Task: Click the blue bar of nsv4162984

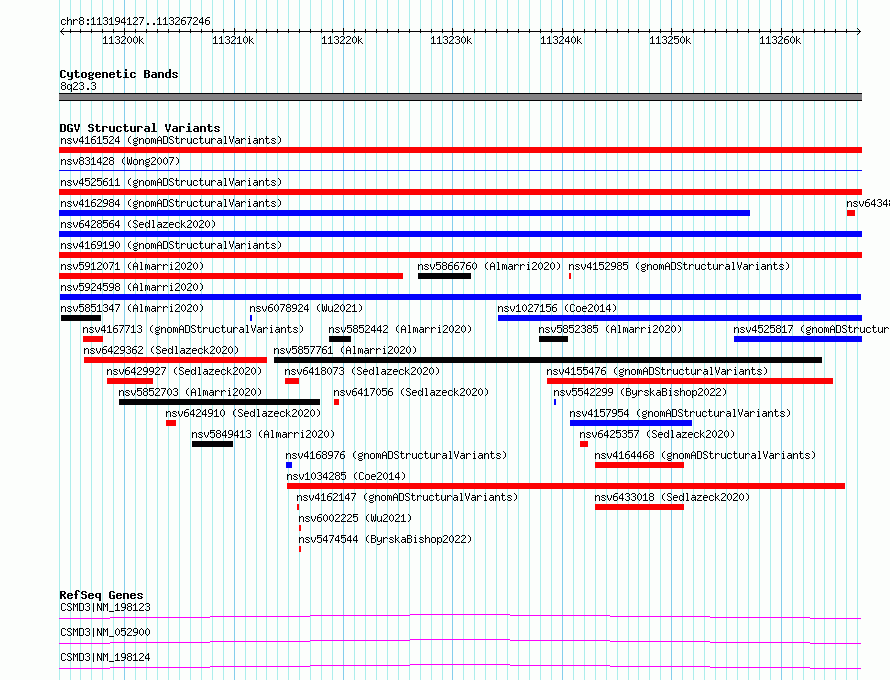Action: 404,213
